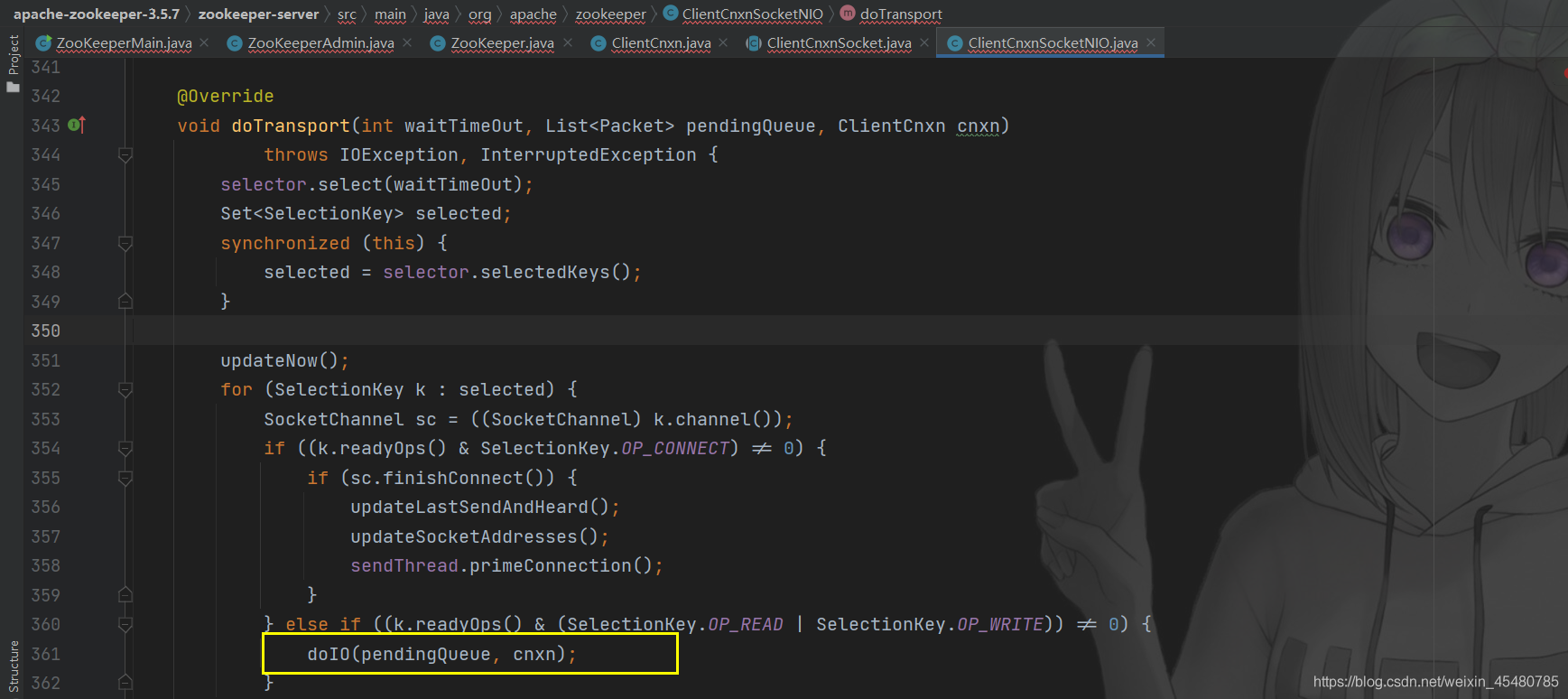Image resolution: width=1568 pixels, height=699 pixels.
Task: Click the org breadcrumb item
Action: (x=480, y=14)
